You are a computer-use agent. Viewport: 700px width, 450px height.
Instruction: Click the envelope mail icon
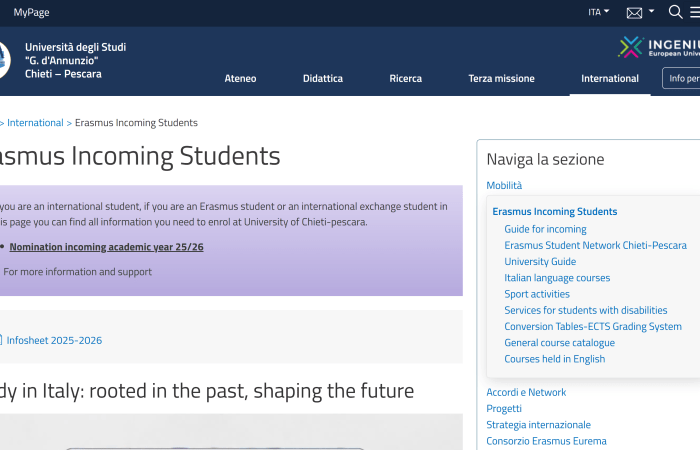pos(634,13)
